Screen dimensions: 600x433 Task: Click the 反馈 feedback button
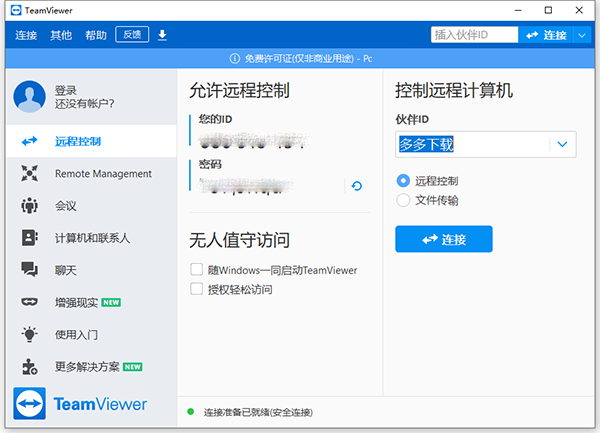(x=132, y=35)
